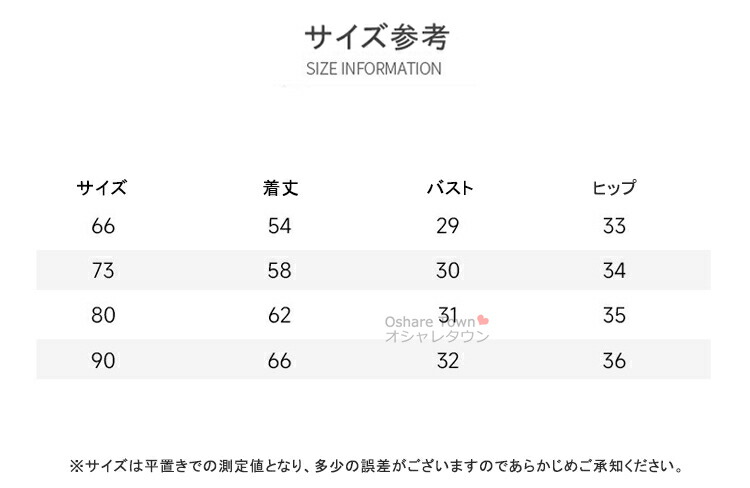Click the バスト value 30
The width and height of the screenshot is (750, 488).
coord(448,271)
